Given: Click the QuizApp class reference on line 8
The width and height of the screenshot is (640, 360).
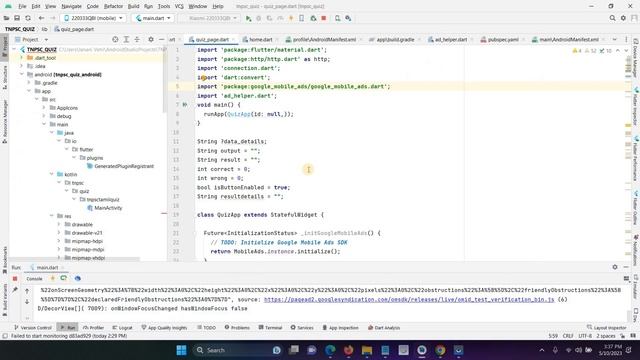Looking at the screenshot, I should [238, 114].
